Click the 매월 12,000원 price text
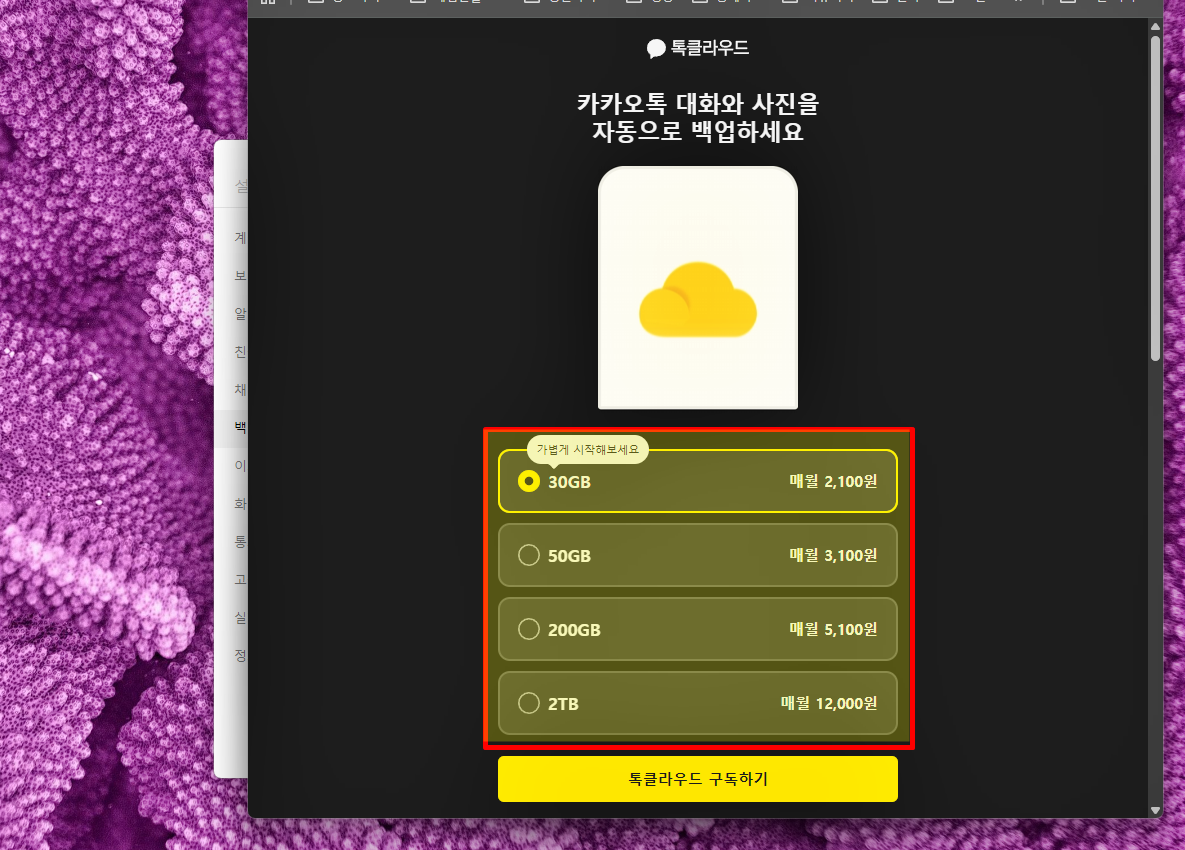The width and height of the screenshot is (1185, 850). tap(829, 703)
